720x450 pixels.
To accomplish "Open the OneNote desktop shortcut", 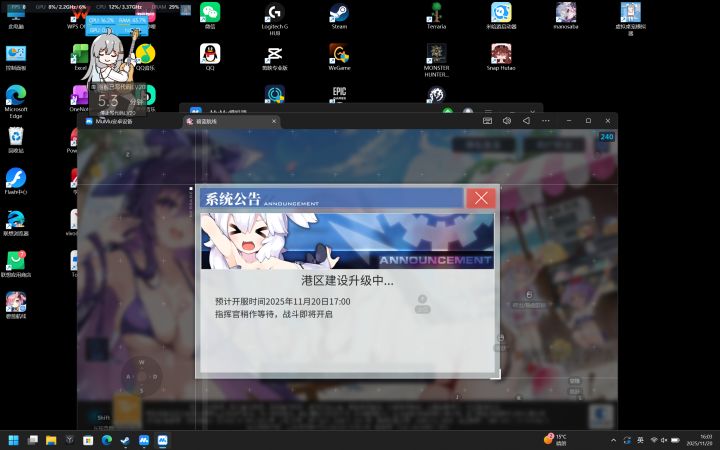I will (79, 98).
